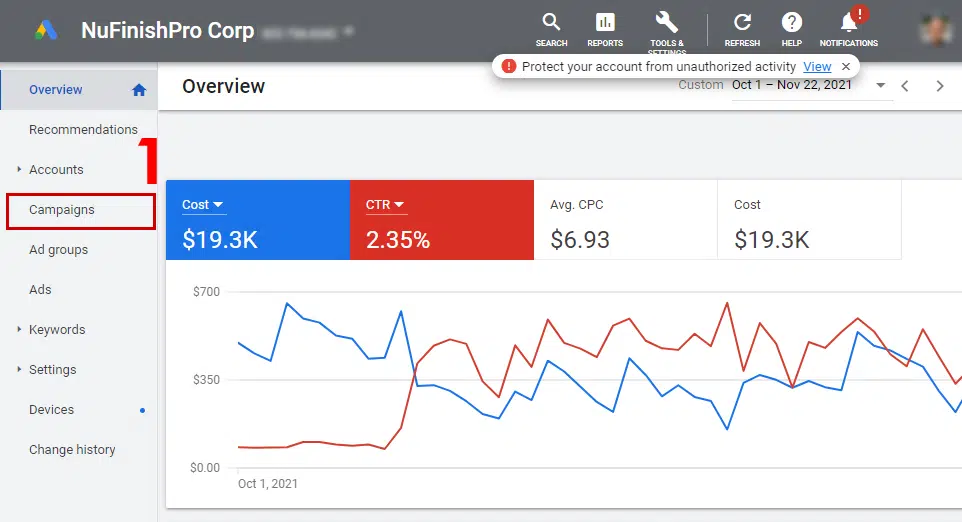This screenshot has height=522, width=962.
Task: Click the $700 axis label
Action: coord(206,291)
